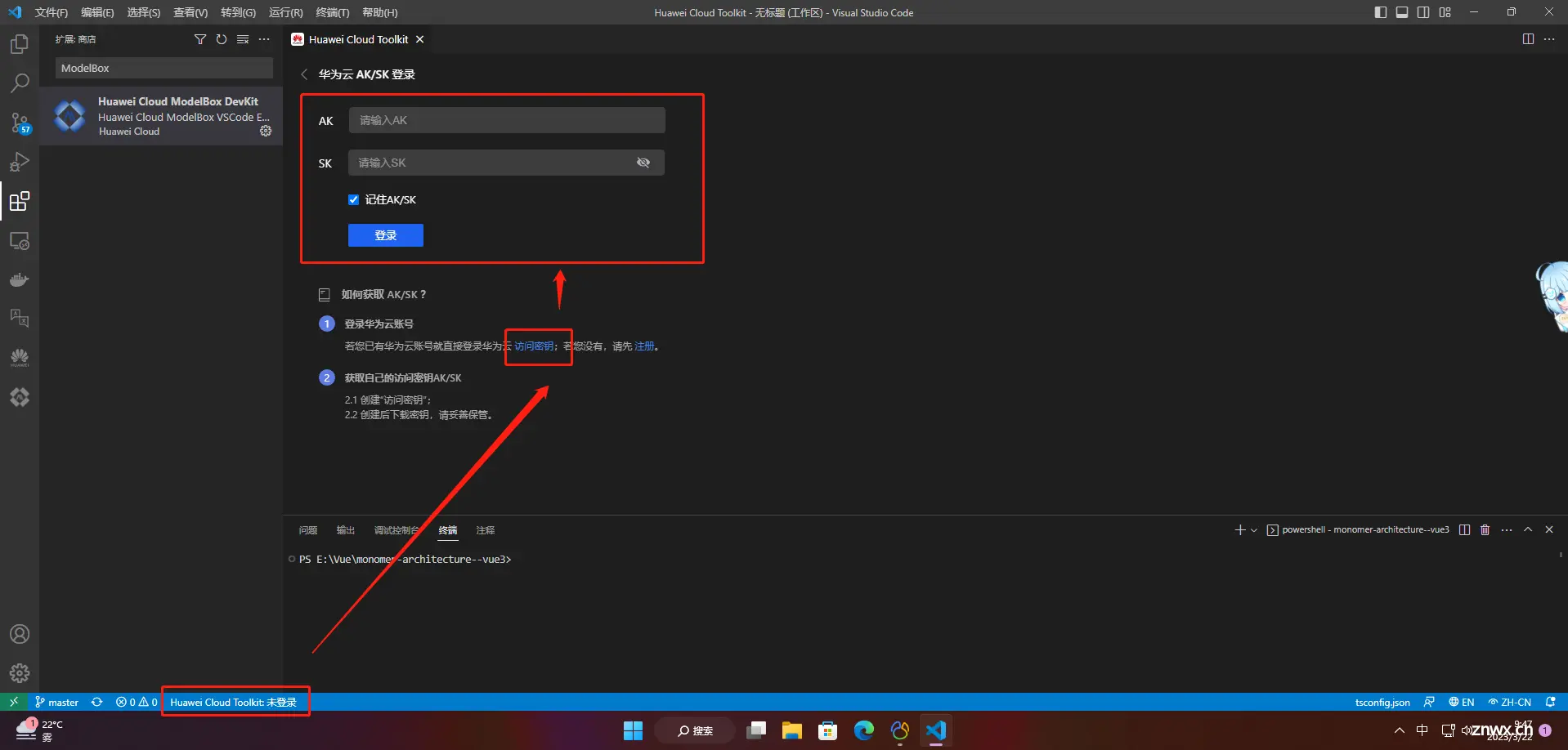Open the Remote Explorer activity bar icon
Viewport: 1568px width, 750px height.
coord(20,241)
